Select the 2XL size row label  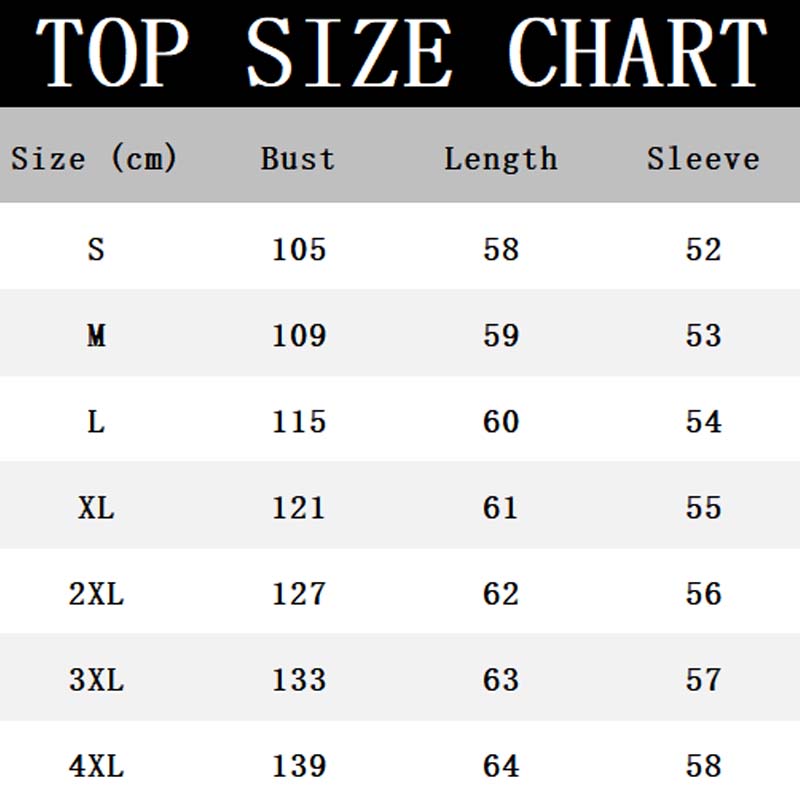pyautogui.click(x=96, y=594)
